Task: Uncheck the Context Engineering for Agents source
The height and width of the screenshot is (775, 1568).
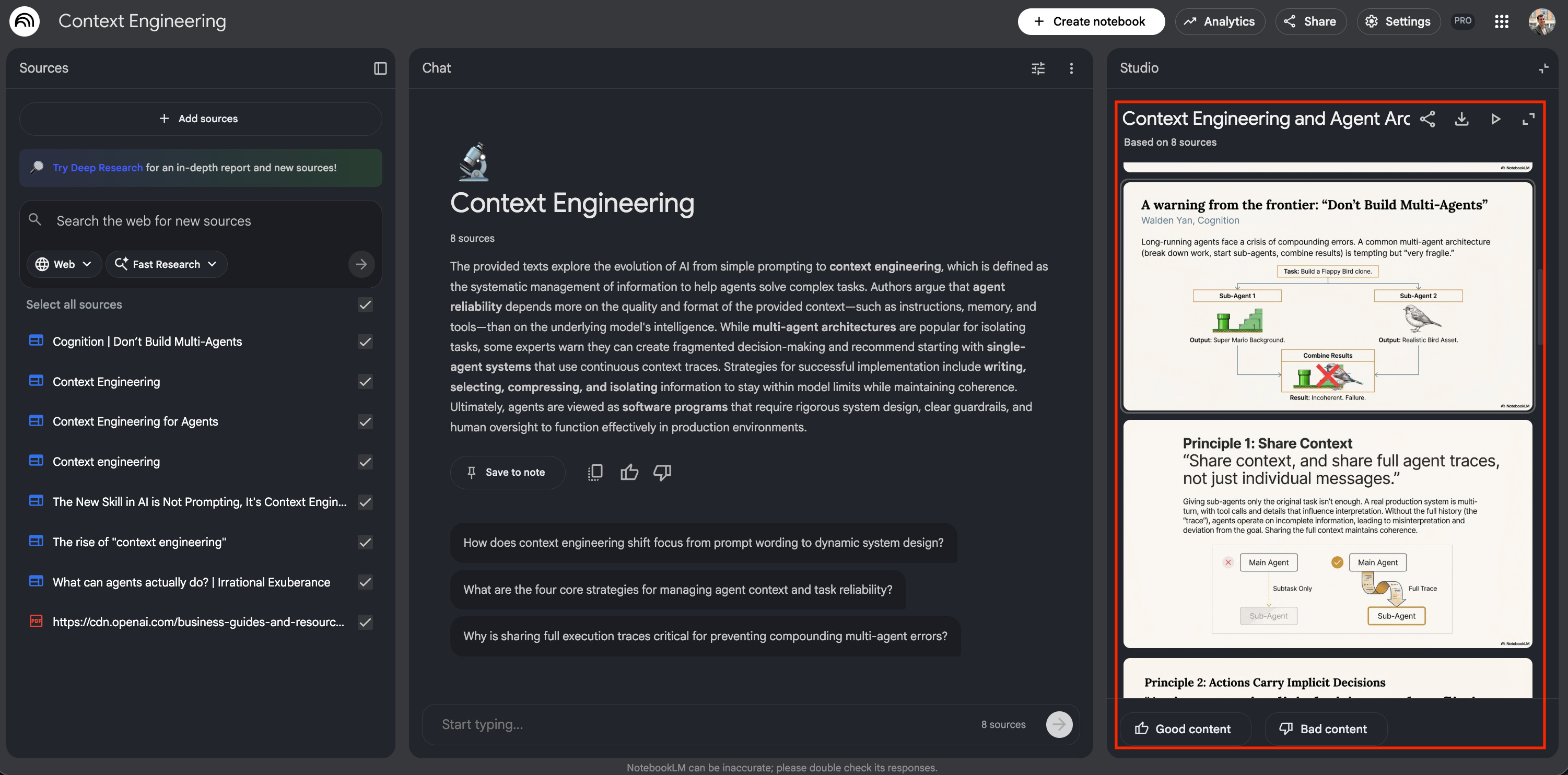Action: pos(365,421)
